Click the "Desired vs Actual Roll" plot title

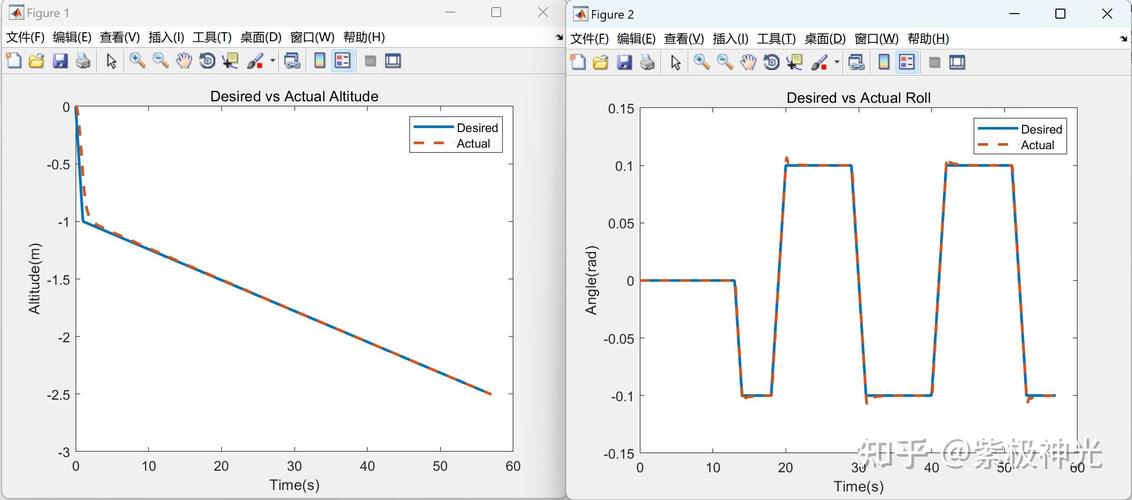(x=858, y=98)
